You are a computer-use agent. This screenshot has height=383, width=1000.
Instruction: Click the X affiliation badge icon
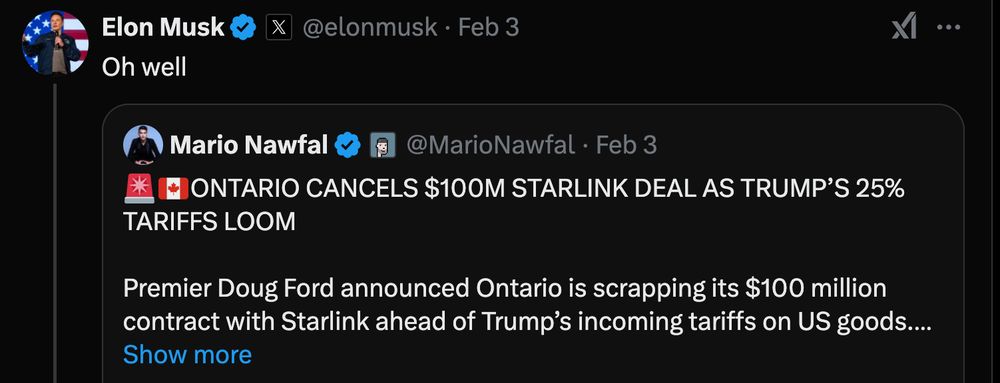pos(279,27)
